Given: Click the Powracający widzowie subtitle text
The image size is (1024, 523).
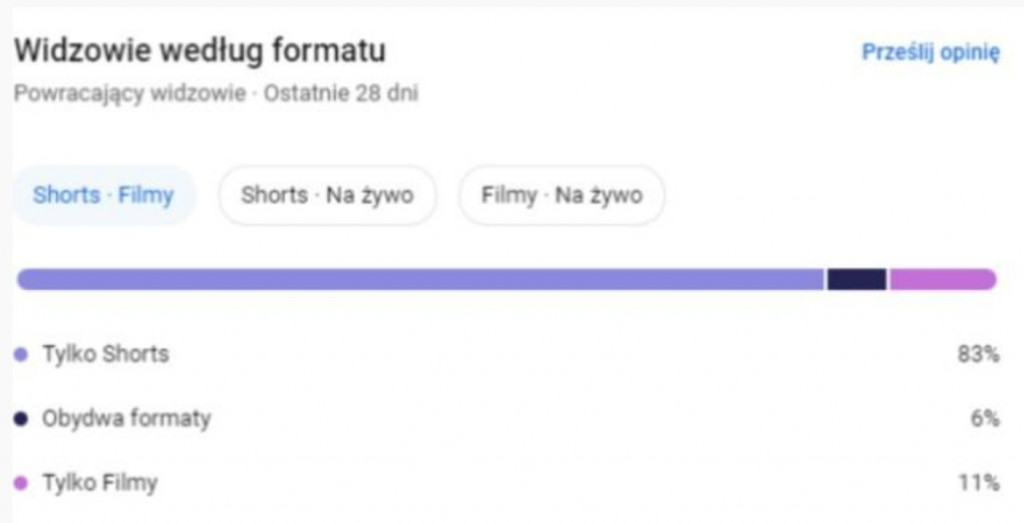Looking at the screenshot, I should pos(130,94).
